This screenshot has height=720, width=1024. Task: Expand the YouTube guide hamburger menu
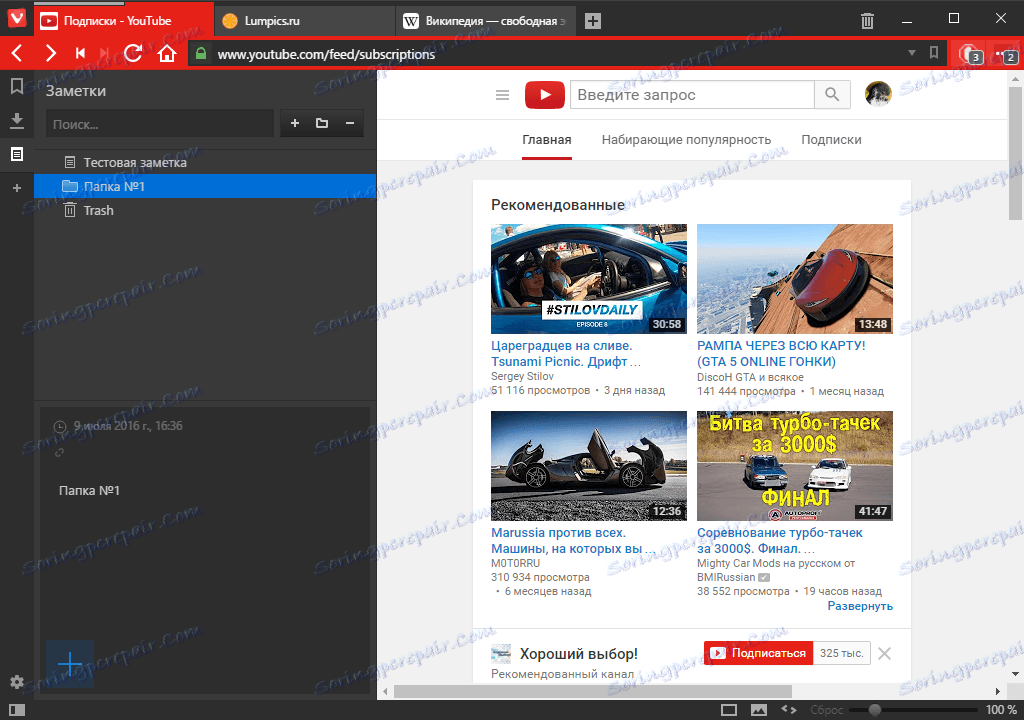[502, 95]
